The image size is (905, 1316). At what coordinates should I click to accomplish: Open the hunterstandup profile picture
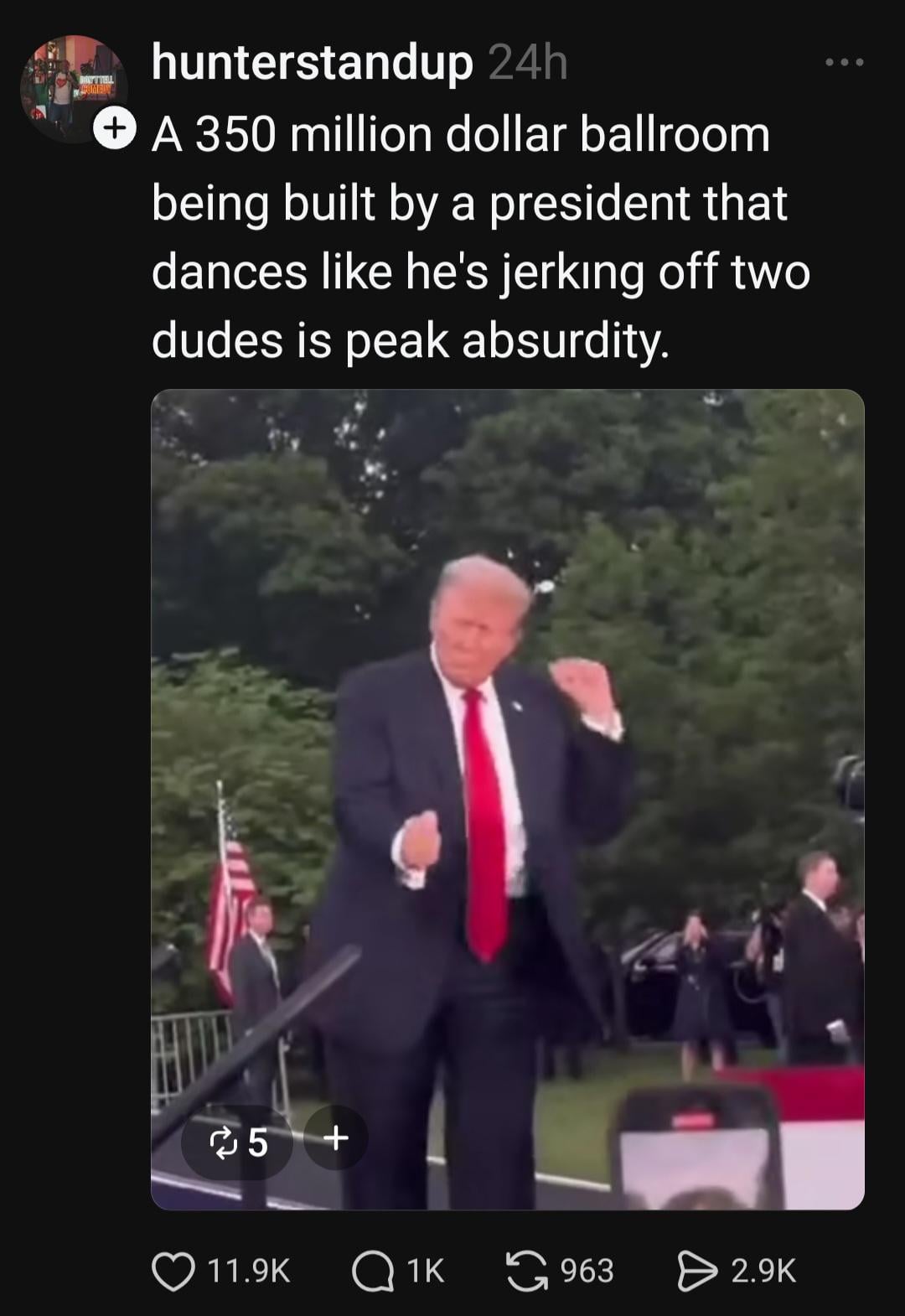(x=74, y=89)
